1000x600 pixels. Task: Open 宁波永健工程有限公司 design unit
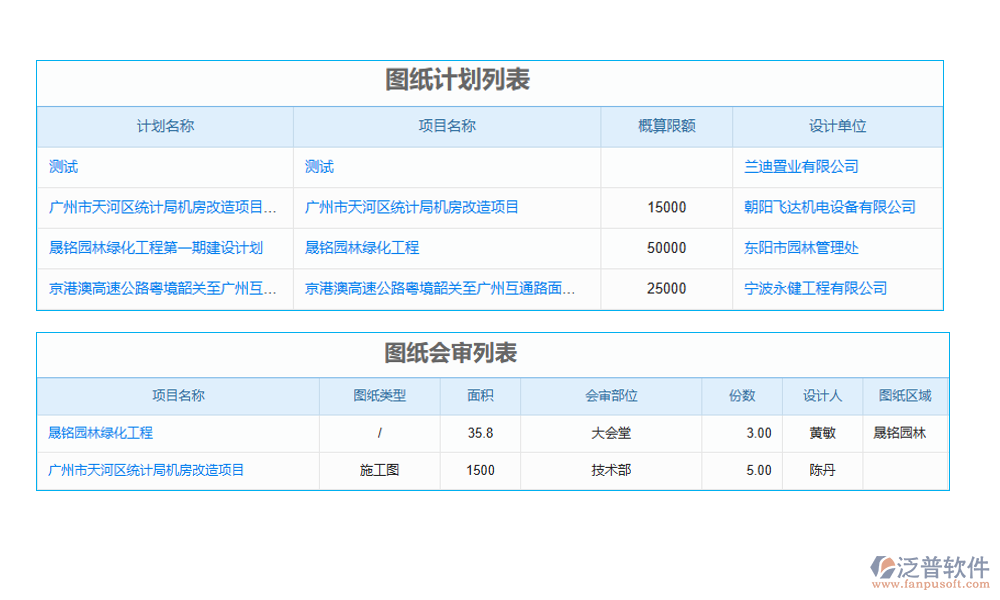pyautogui.click(x=815, y=288)
